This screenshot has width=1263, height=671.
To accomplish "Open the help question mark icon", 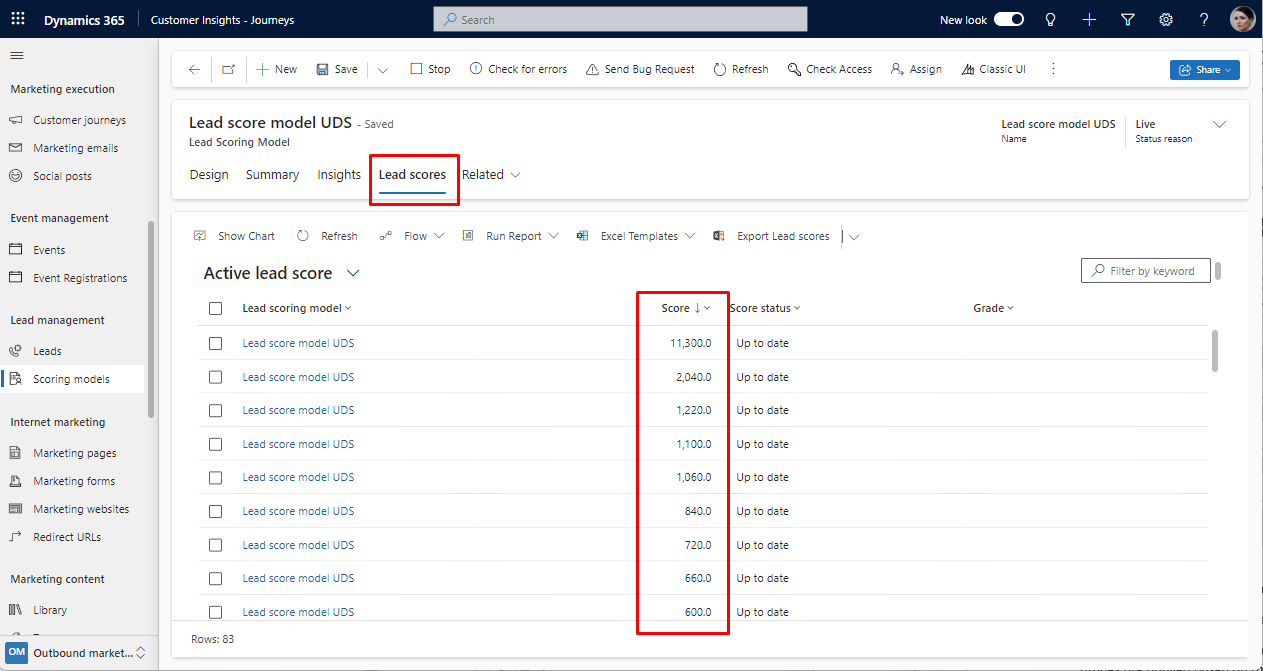I will [x=1204, y=19].
